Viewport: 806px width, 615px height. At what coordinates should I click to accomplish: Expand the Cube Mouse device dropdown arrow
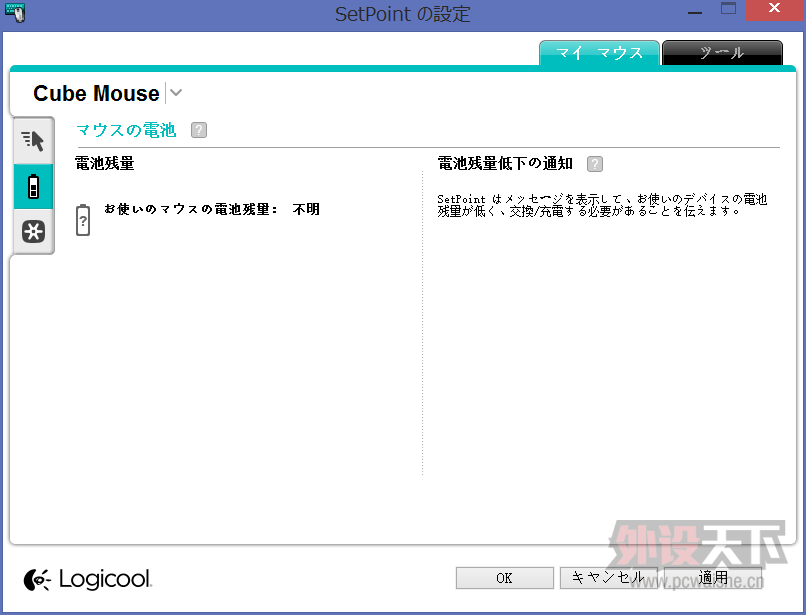pos(176,93)
